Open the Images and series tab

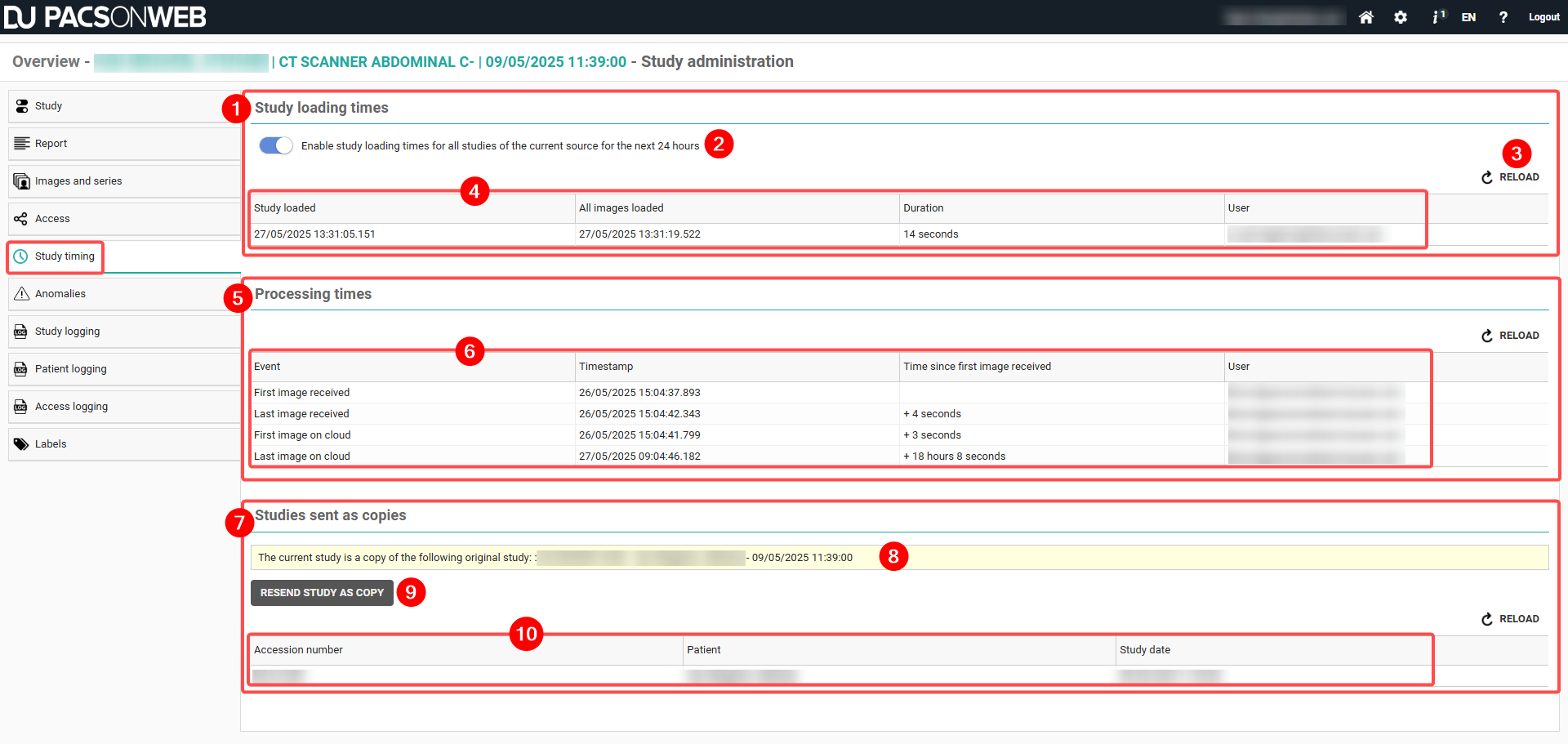coord(78,181)
